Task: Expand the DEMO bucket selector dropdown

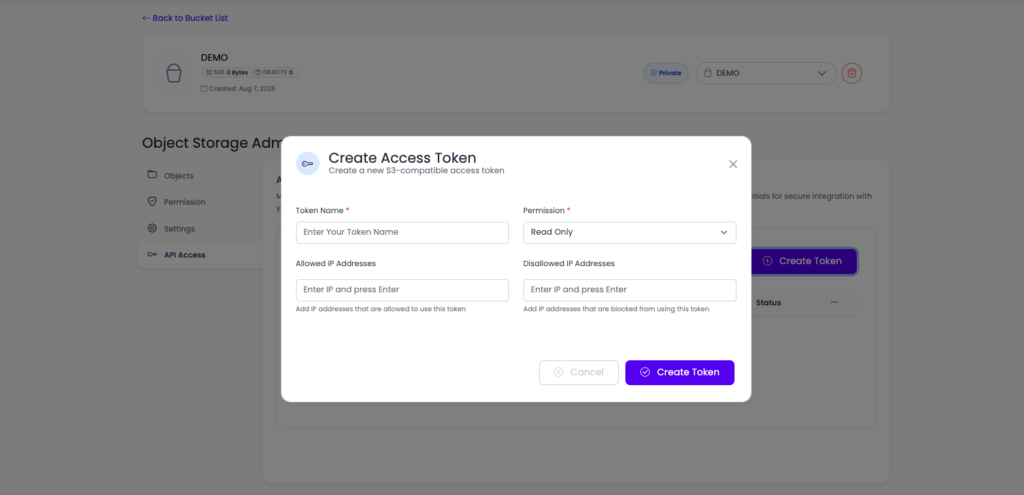Action: pyautogui.click(x=766, y=73)
